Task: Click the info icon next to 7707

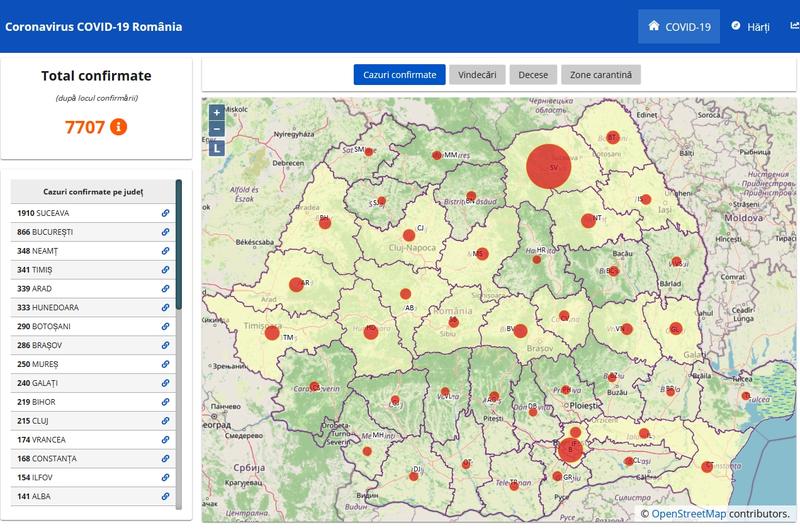Action: point(118,127)
